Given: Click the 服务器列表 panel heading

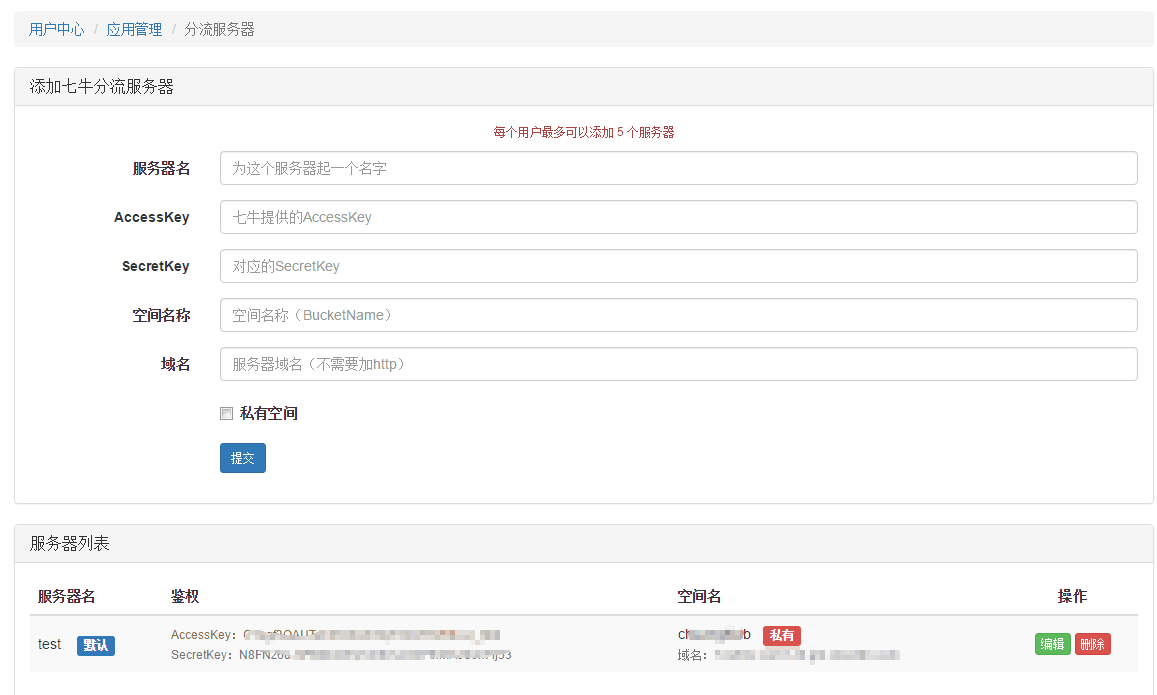Looking at the screenshot, I should (69, 544).
